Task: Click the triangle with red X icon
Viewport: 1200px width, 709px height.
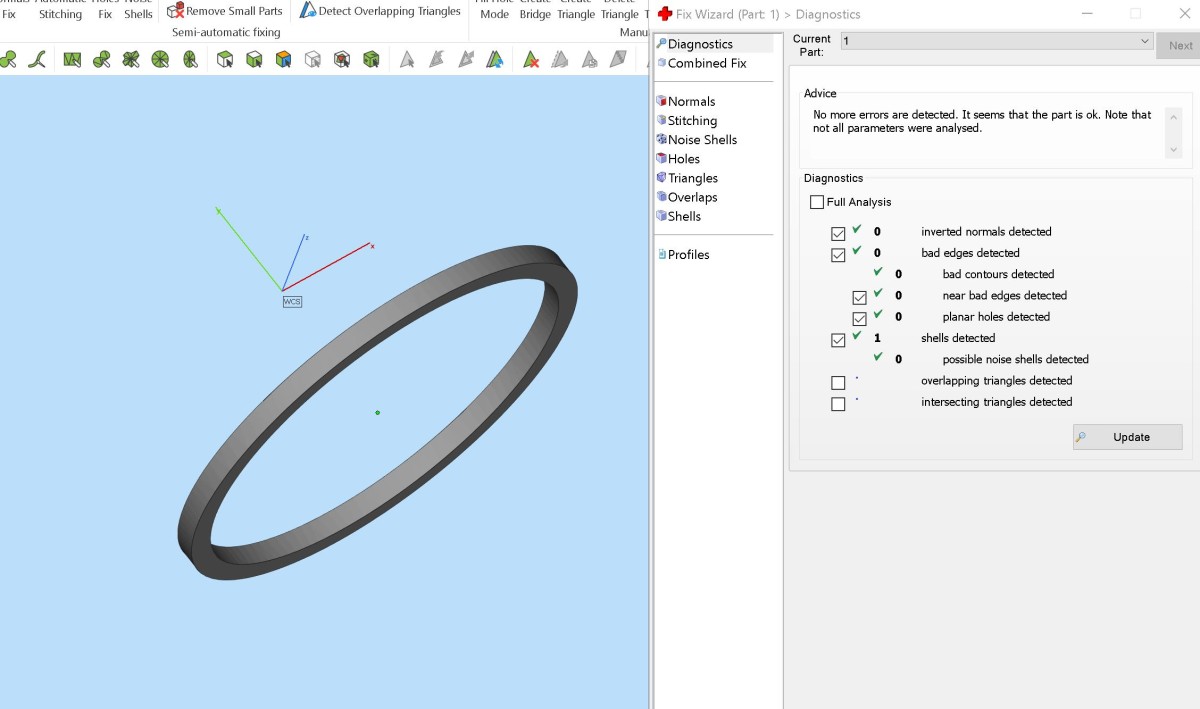Action: tap(531, 60)
